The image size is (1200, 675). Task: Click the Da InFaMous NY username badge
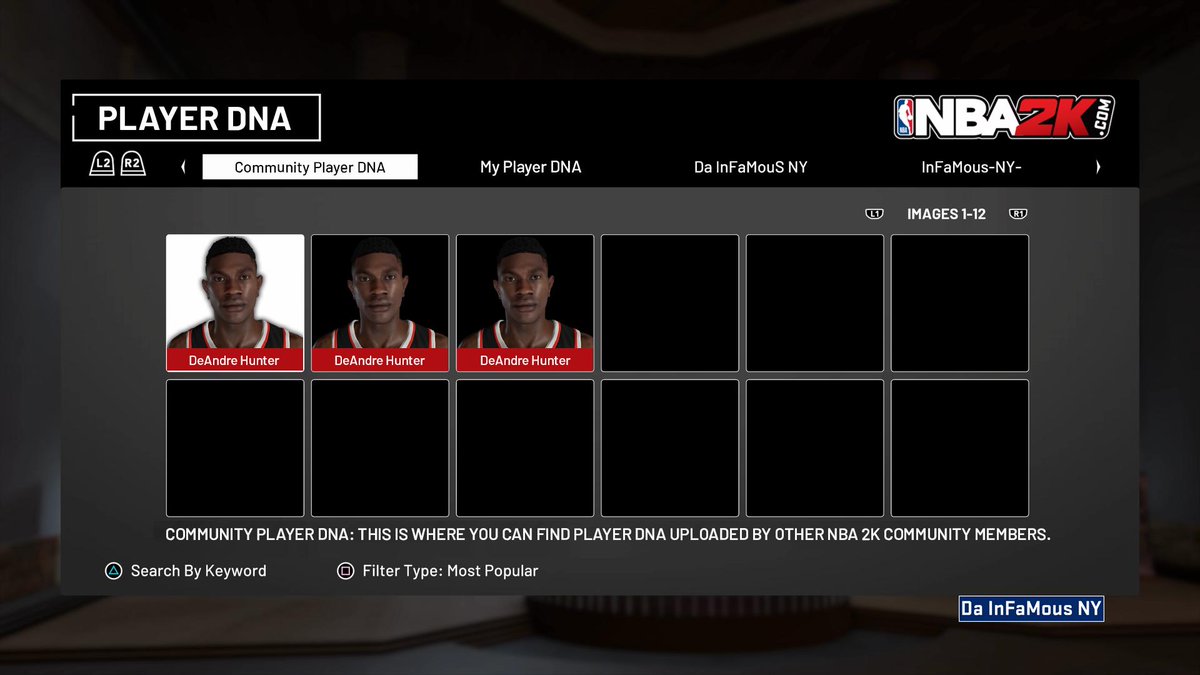coord(1031,609)
